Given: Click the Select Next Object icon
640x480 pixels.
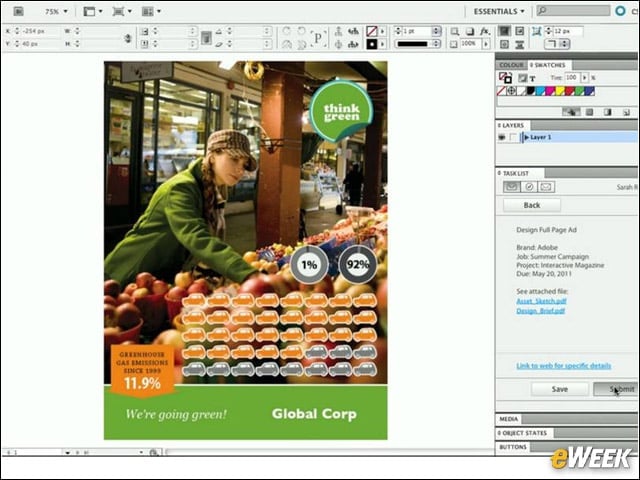Looking at the screenshot, I should (x=353, y=44).
